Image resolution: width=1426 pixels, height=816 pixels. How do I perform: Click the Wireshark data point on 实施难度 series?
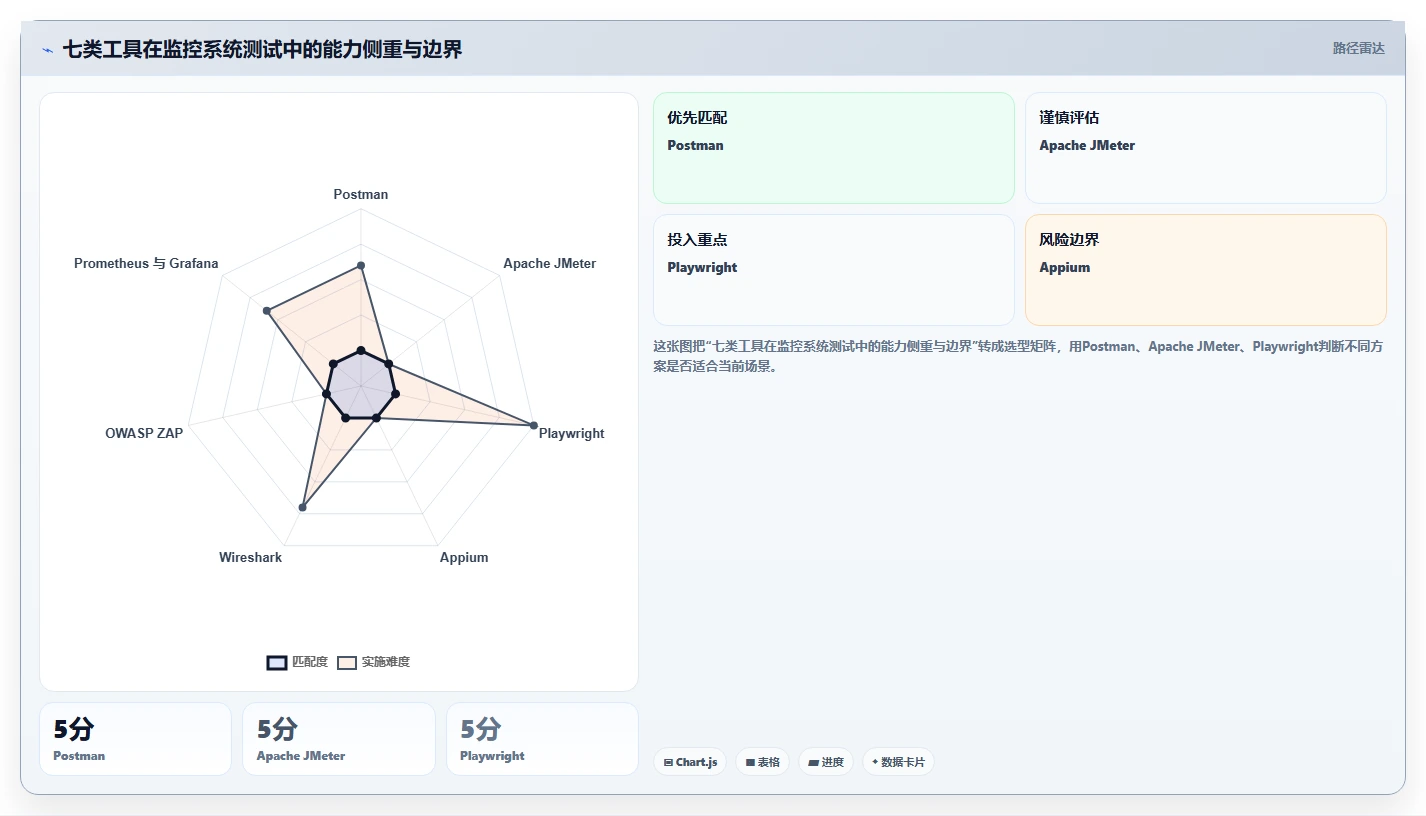pyautogui.click(x=303, y=508)
